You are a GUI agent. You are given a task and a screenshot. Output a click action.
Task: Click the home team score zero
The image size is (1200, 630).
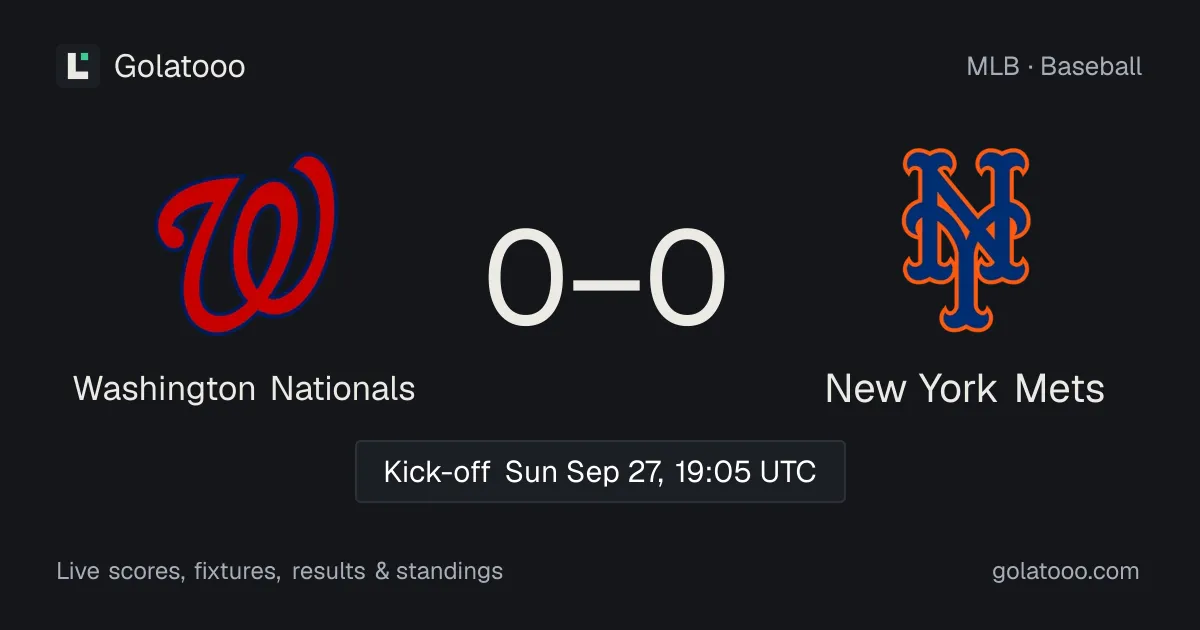(x=526, y=279)
